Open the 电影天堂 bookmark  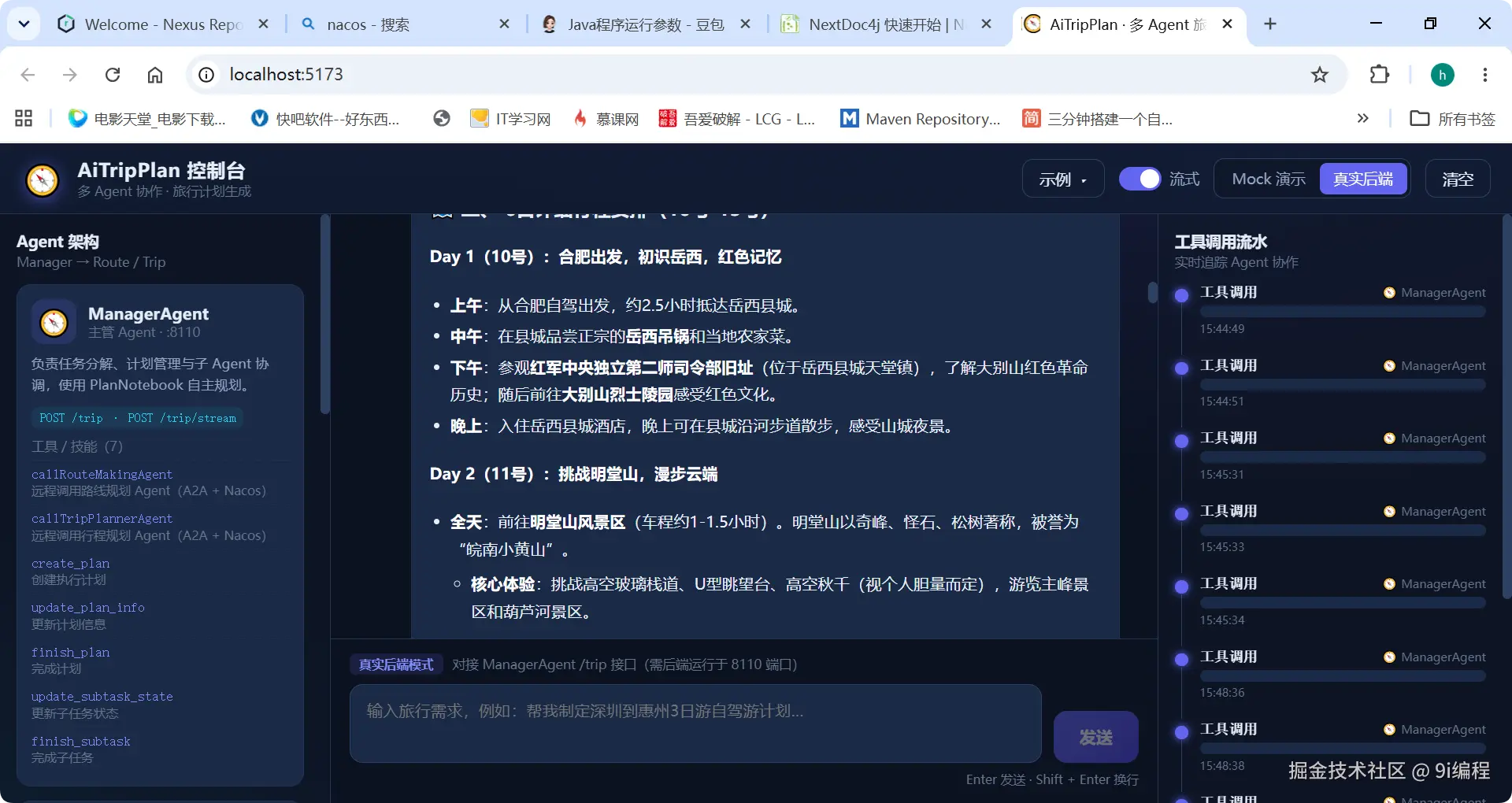(146, 119)
